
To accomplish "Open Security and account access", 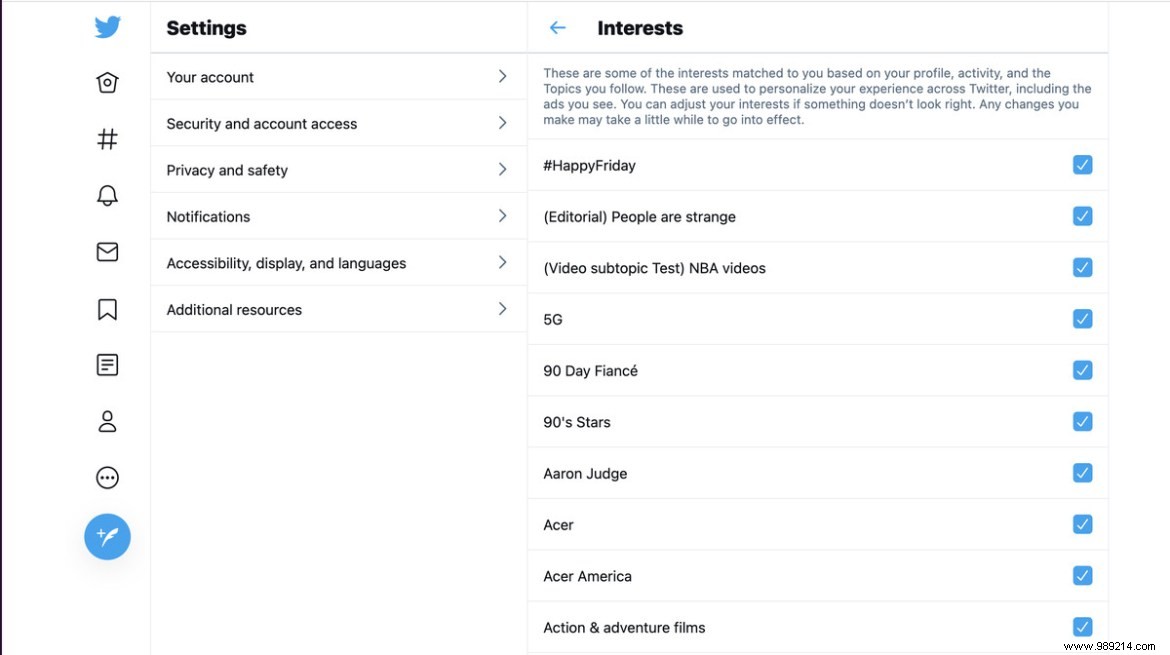I will pos(337,123).
